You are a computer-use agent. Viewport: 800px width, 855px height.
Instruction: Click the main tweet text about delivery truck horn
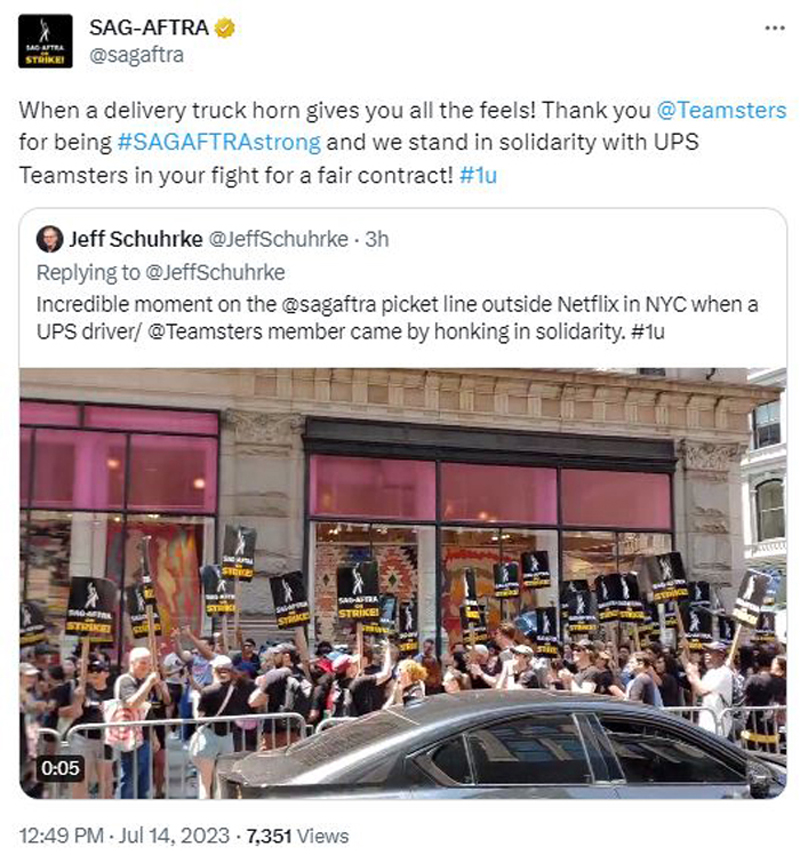pos(402,142)
